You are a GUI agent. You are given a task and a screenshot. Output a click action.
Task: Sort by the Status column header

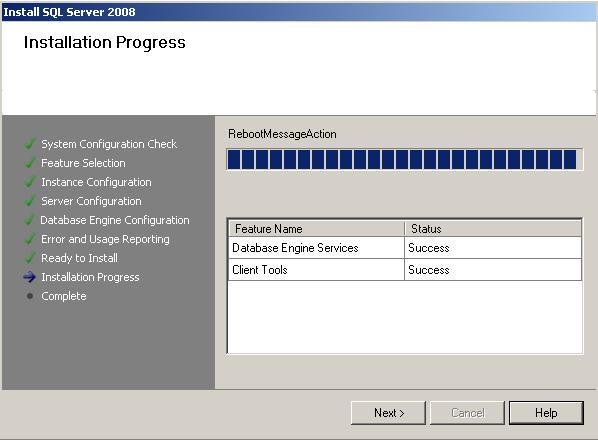coord(493,229)
